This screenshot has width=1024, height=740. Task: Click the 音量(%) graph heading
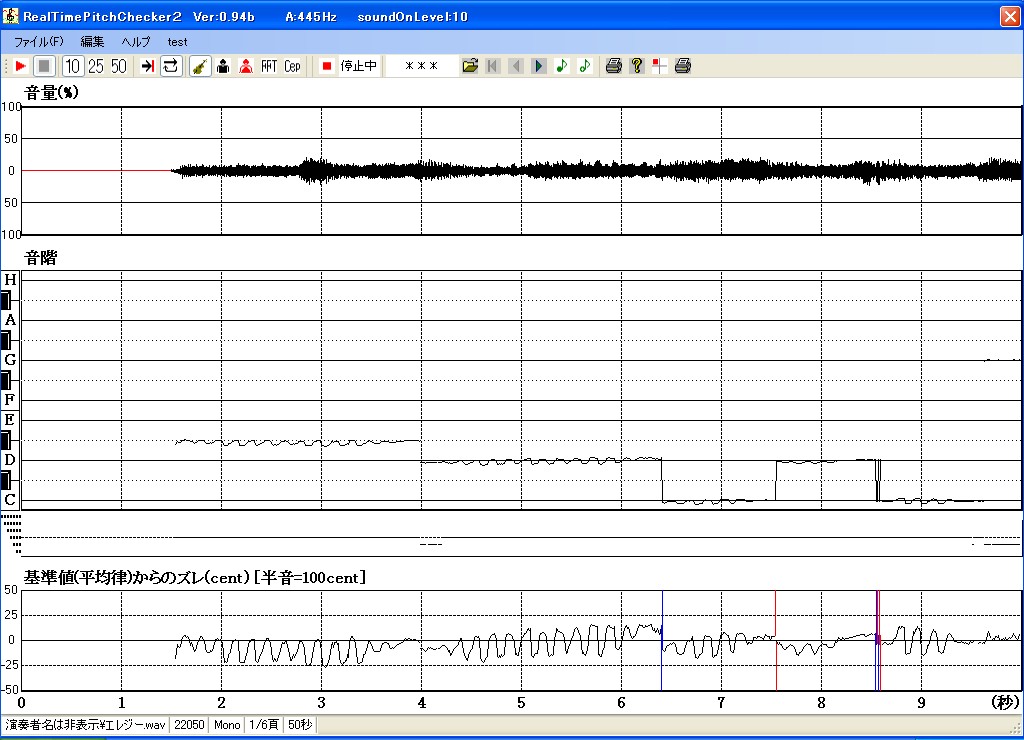(51, 93)
